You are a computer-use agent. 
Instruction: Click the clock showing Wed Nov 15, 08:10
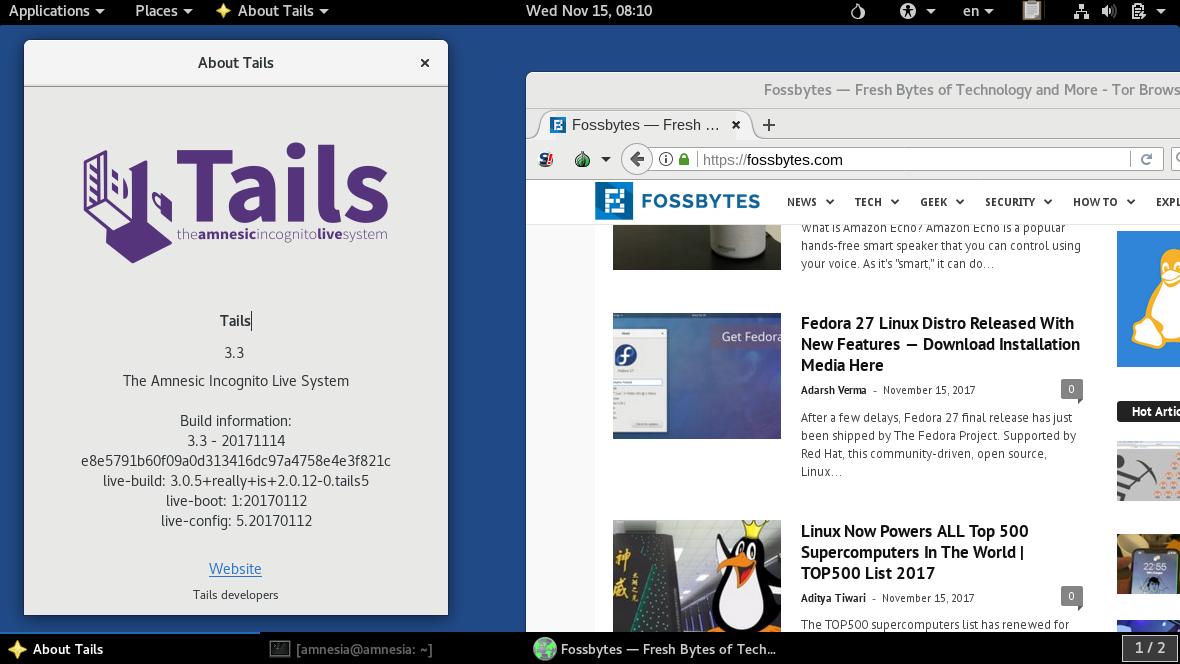[588, 11]
